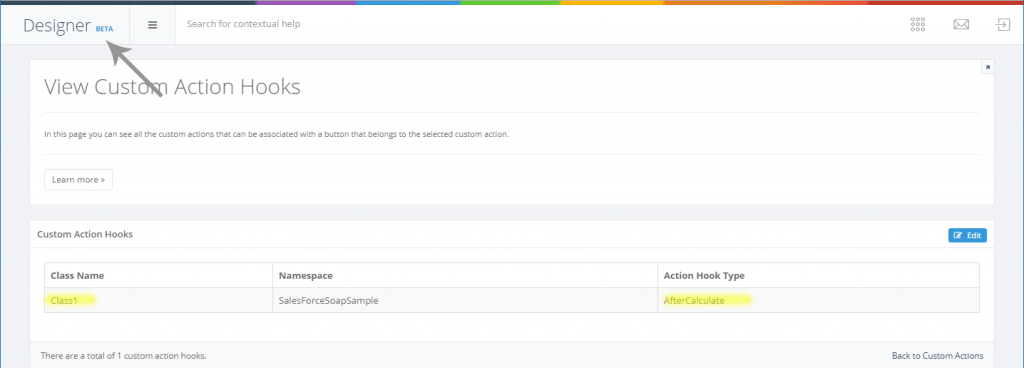Viewport: 1024px width, 368px height.
Task: Click the Class1 cell
Action: (x=159, y=300)
